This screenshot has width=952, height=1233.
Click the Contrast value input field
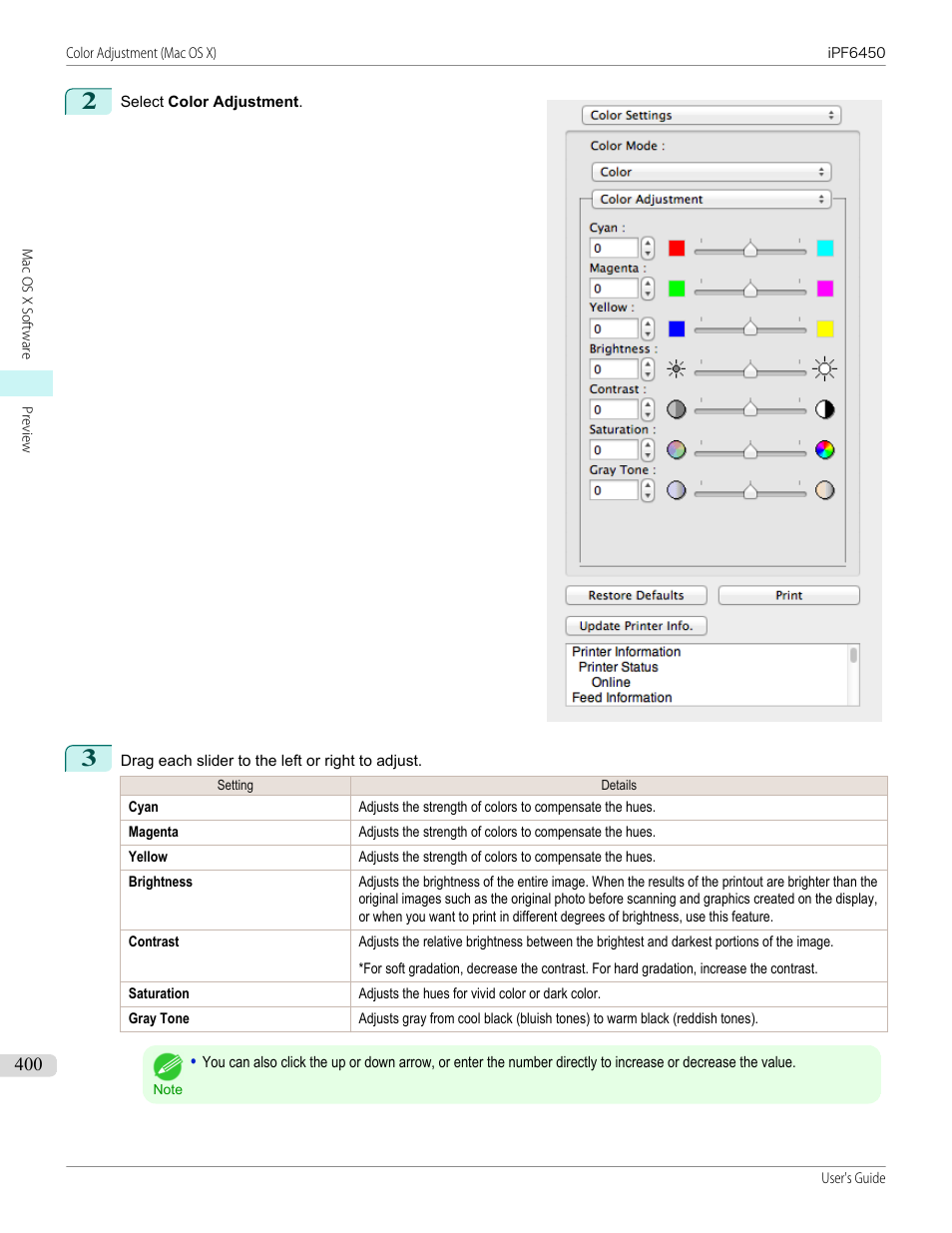pyautogui.click(x=614, y=409)
